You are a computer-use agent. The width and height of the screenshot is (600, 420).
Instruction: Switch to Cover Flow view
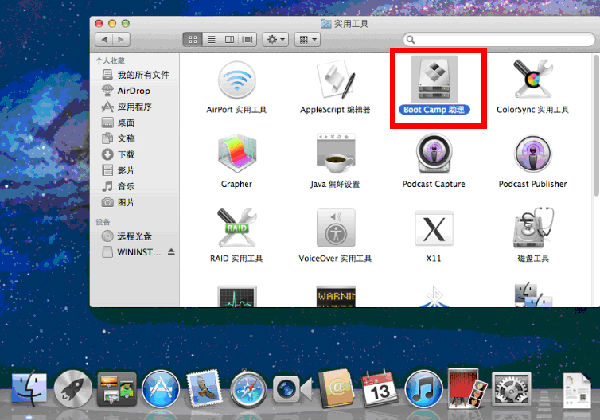248,39
